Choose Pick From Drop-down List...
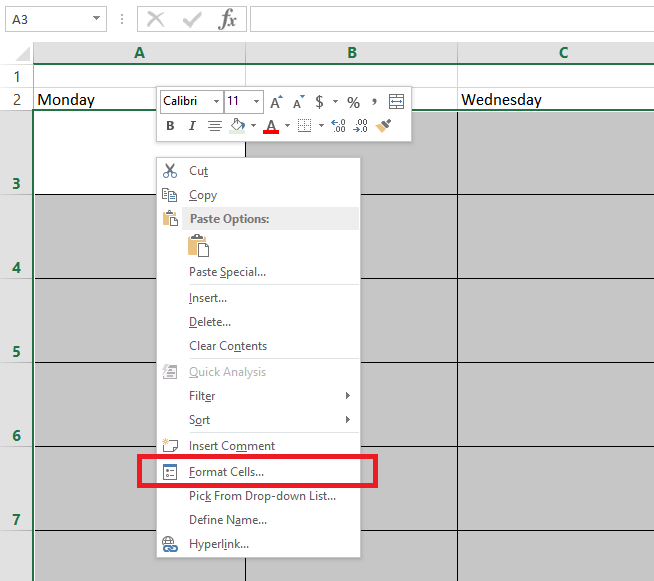 tap(258, 496)
